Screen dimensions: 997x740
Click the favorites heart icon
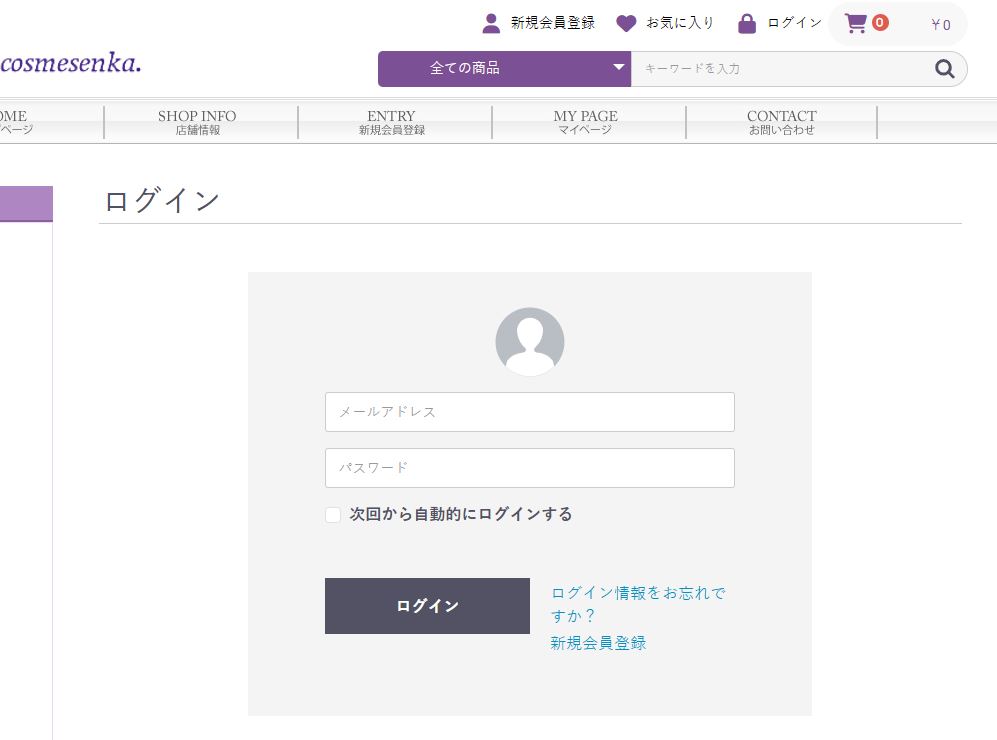626,23
